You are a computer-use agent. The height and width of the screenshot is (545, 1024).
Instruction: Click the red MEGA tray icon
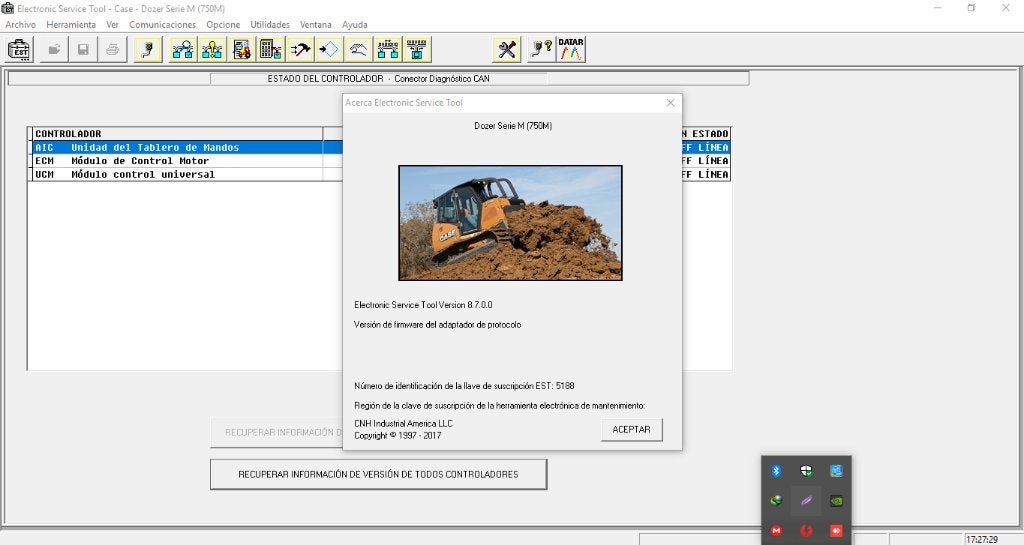click(x=776, y=531)
